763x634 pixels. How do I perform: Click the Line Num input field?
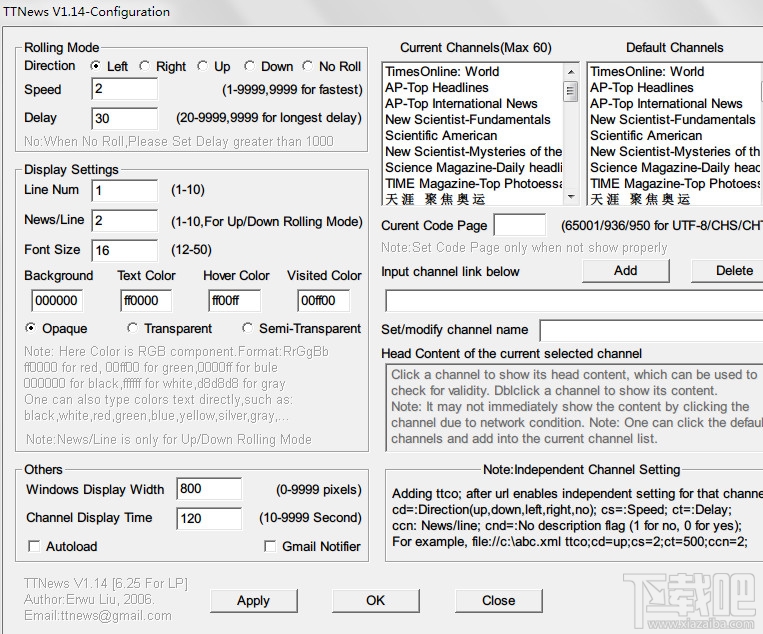click(125, 190)
